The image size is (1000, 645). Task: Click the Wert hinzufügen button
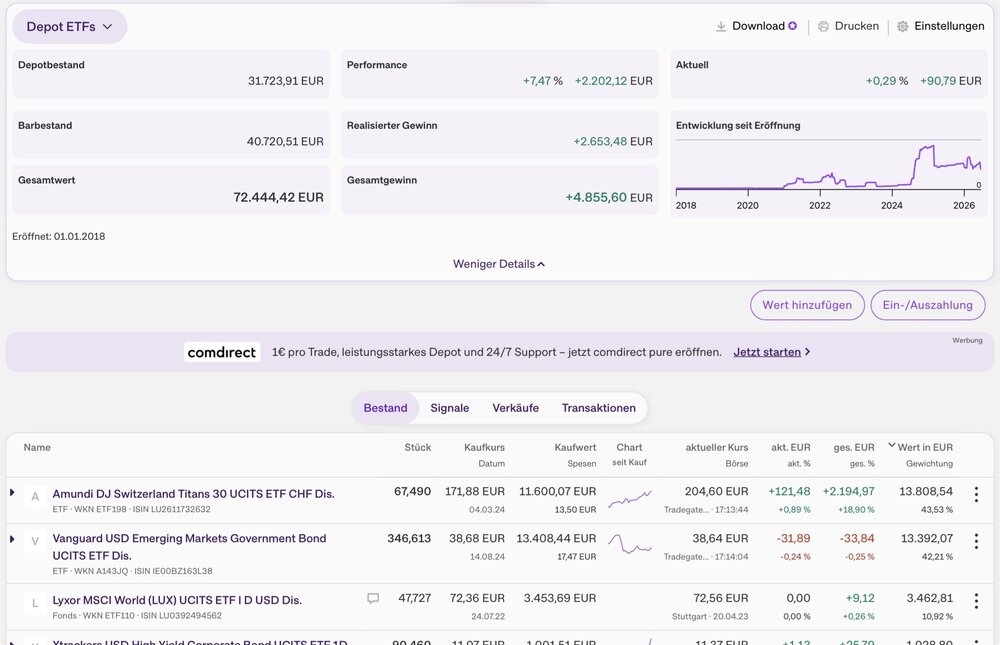(x=807, y=305)
